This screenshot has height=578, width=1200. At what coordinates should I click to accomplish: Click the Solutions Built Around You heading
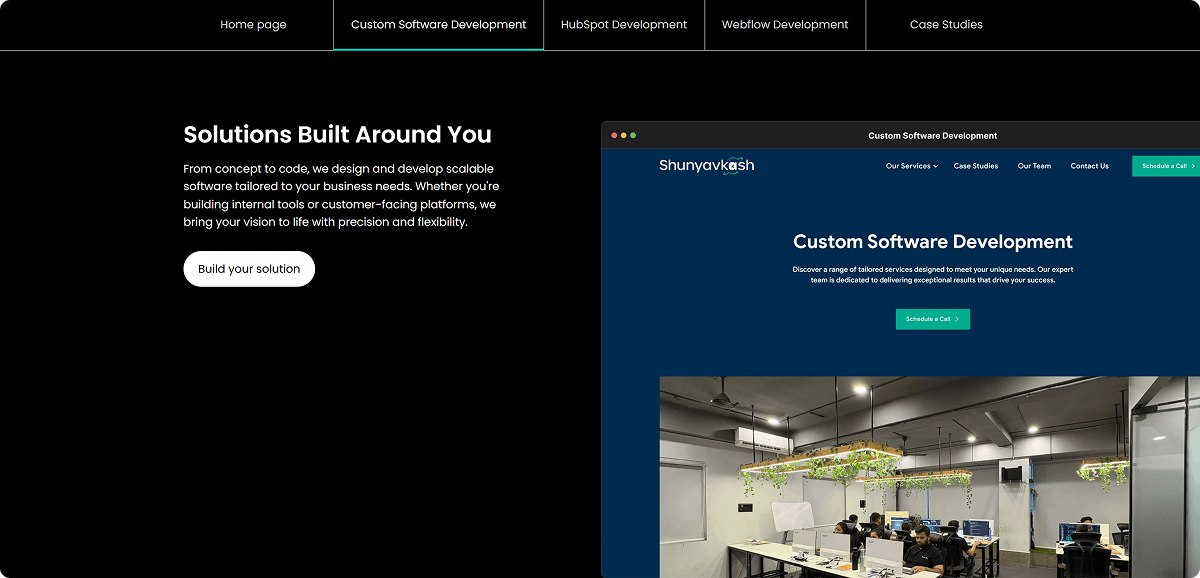(337, 135)
